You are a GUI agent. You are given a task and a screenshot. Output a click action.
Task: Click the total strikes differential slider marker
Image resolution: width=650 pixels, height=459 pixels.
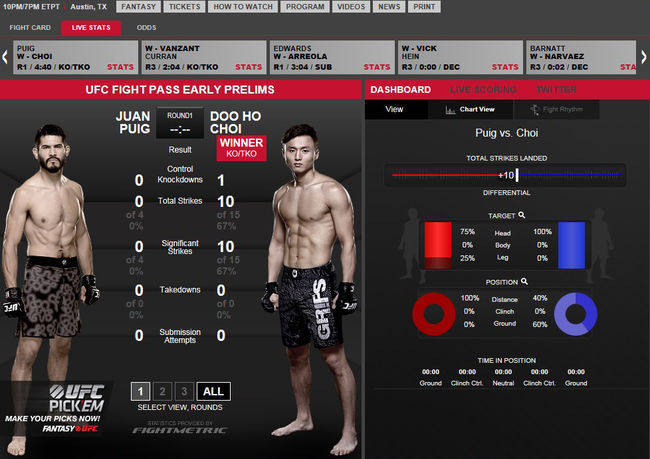pyautogui.click(x=517, y=175)
